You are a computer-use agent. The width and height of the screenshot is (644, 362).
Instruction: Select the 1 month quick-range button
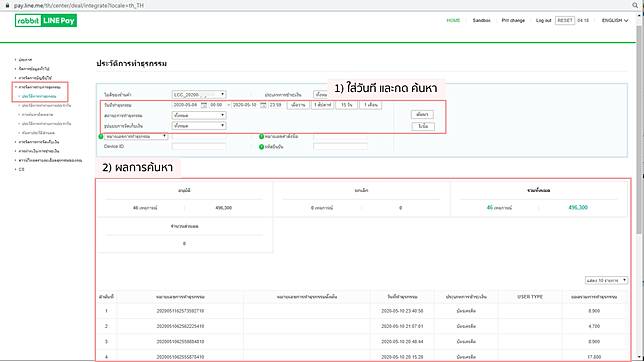(370, 105)
